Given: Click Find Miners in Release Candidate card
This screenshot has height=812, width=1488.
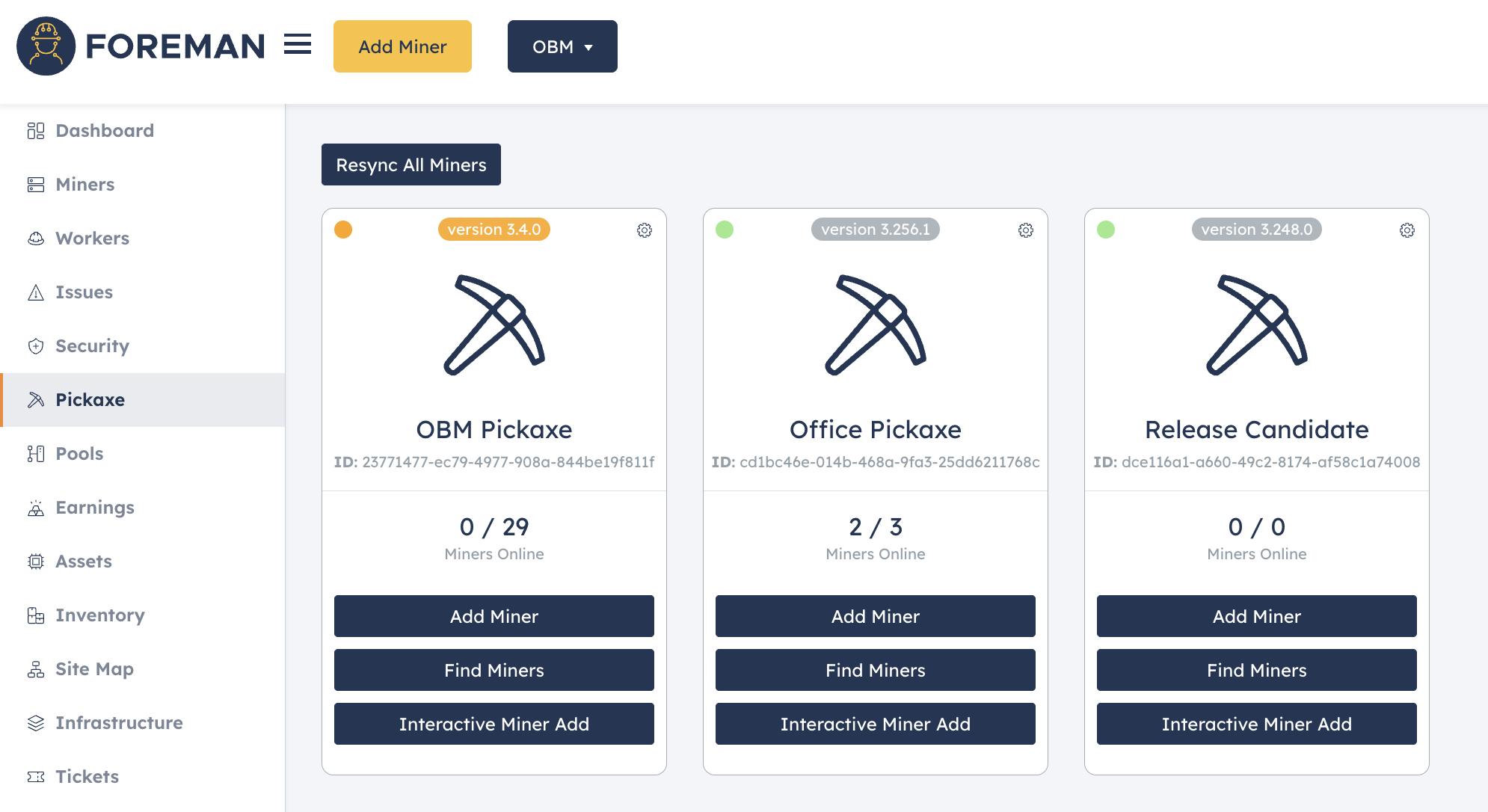Looking at the screenshot, I should pyautogui.click(x=1257, y=670).
